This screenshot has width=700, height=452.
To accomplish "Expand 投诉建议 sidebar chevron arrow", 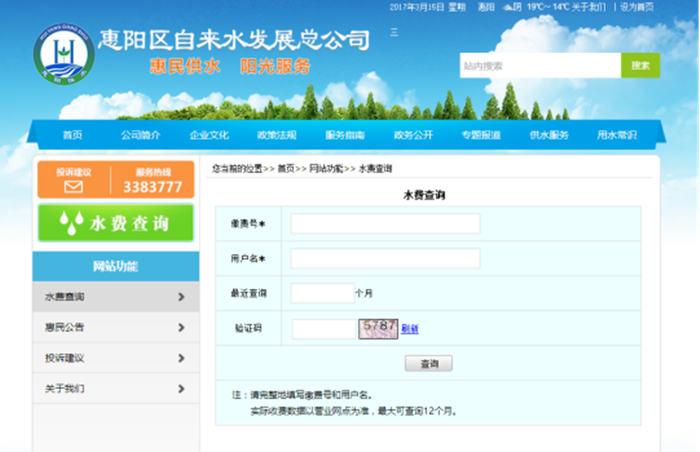I will [180, 357].
